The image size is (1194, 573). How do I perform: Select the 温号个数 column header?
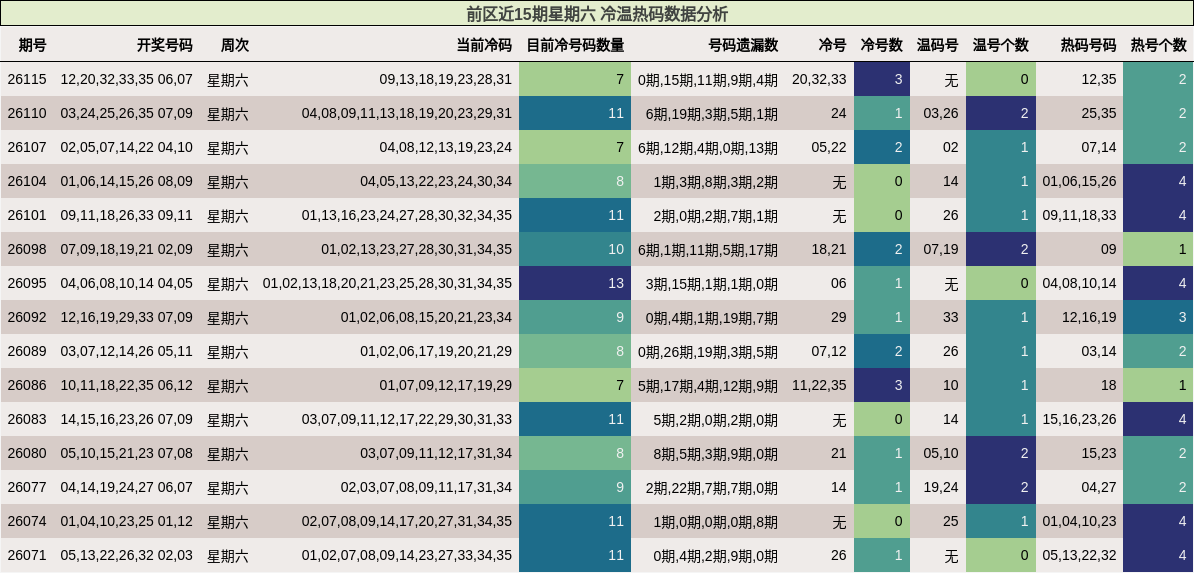point(1001,45)
